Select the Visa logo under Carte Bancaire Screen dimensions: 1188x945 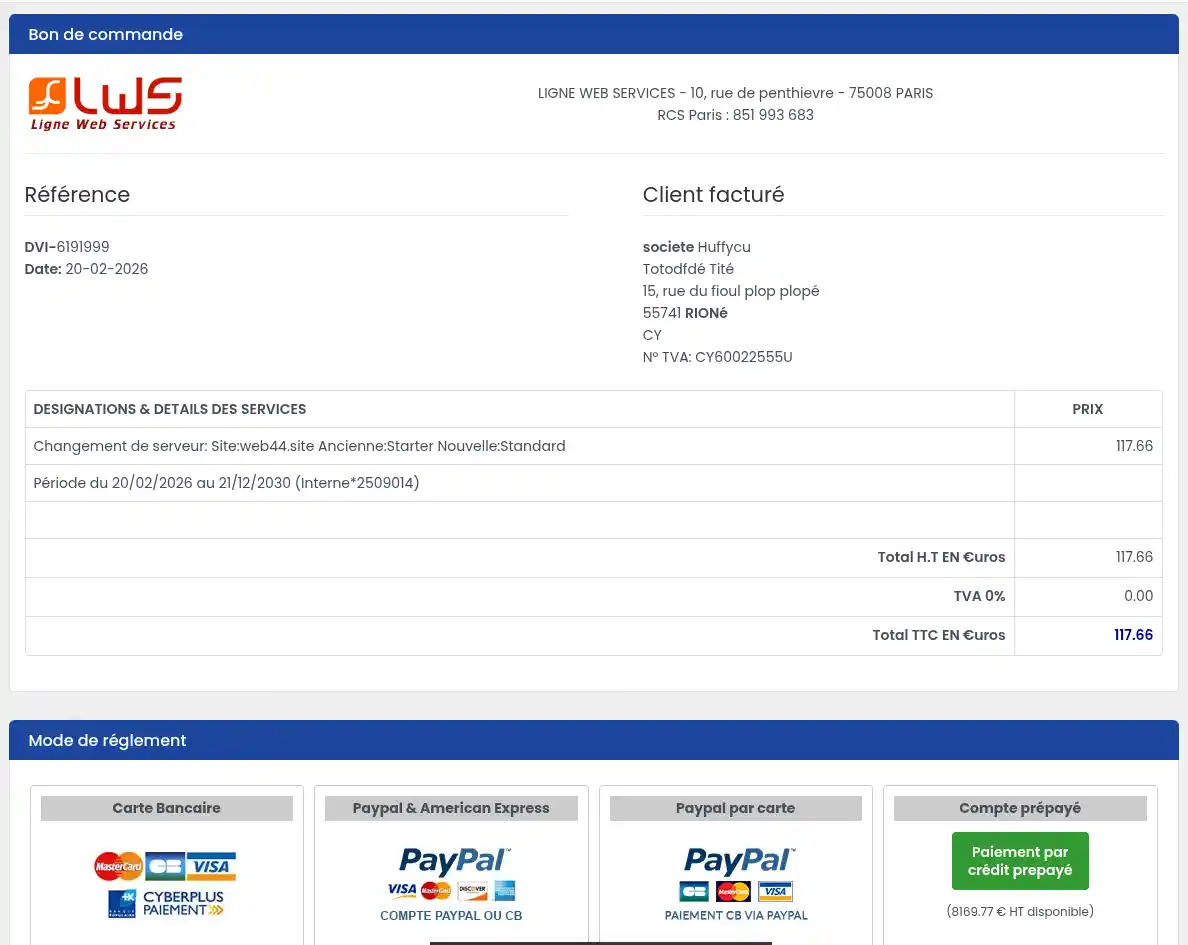pyautogui.click(x=211, y=866)
